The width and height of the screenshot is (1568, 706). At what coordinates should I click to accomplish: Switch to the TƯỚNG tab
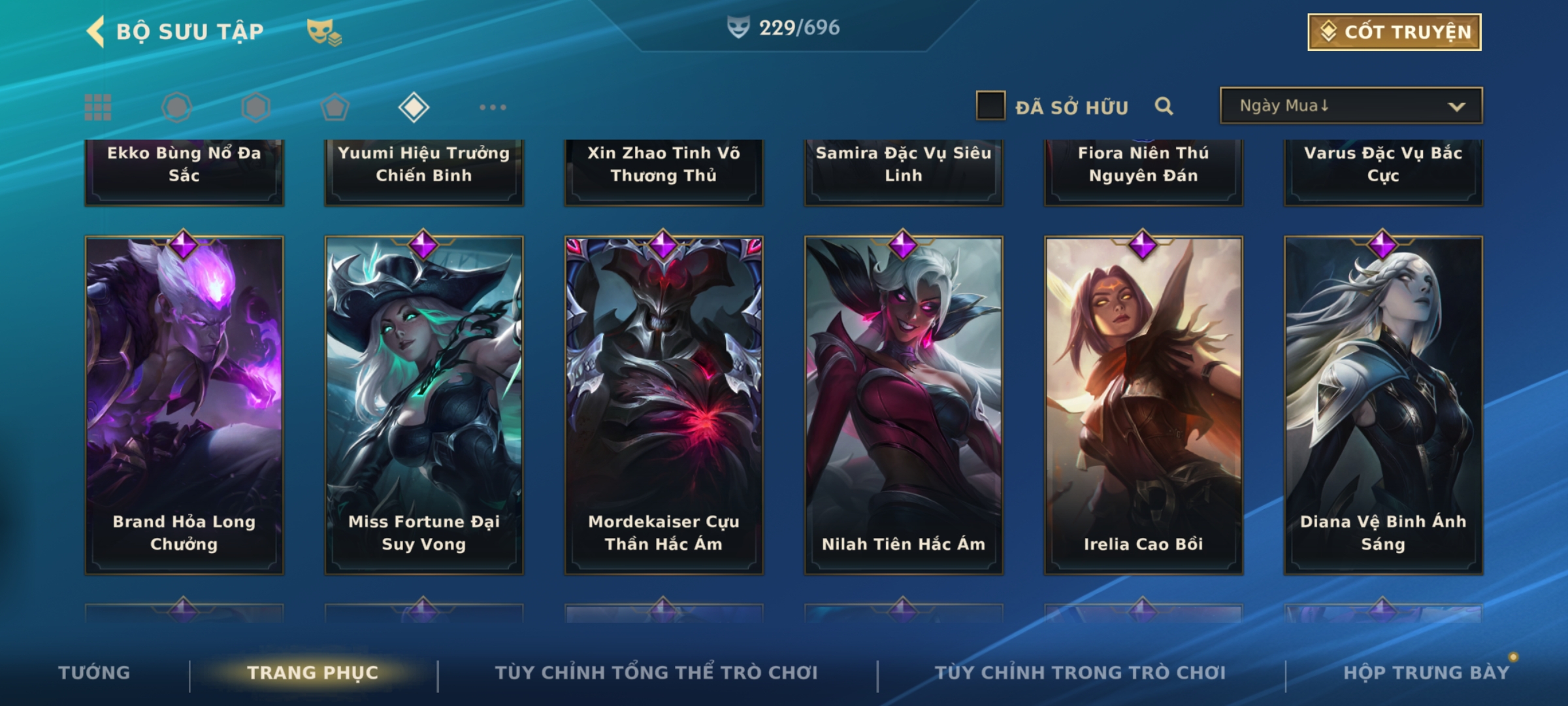click(94, 672)
